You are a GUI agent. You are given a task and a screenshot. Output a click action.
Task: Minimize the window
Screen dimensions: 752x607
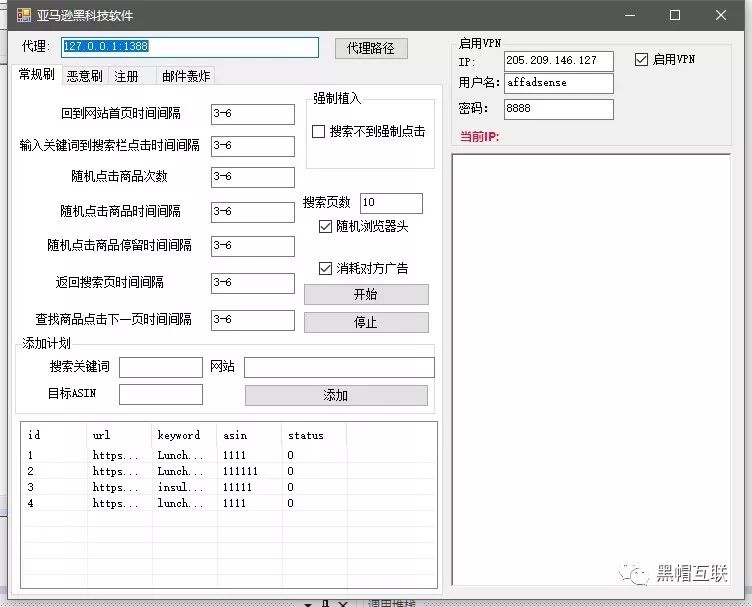tap(630, 15)
